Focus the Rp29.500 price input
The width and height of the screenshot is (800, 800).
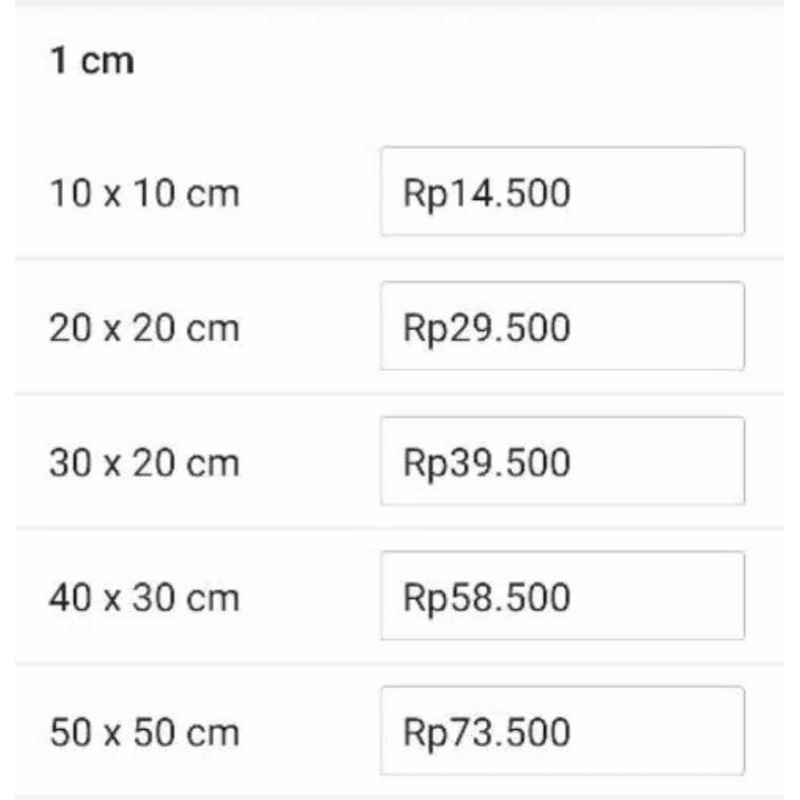pyautogui.click(x=562, y=327)
